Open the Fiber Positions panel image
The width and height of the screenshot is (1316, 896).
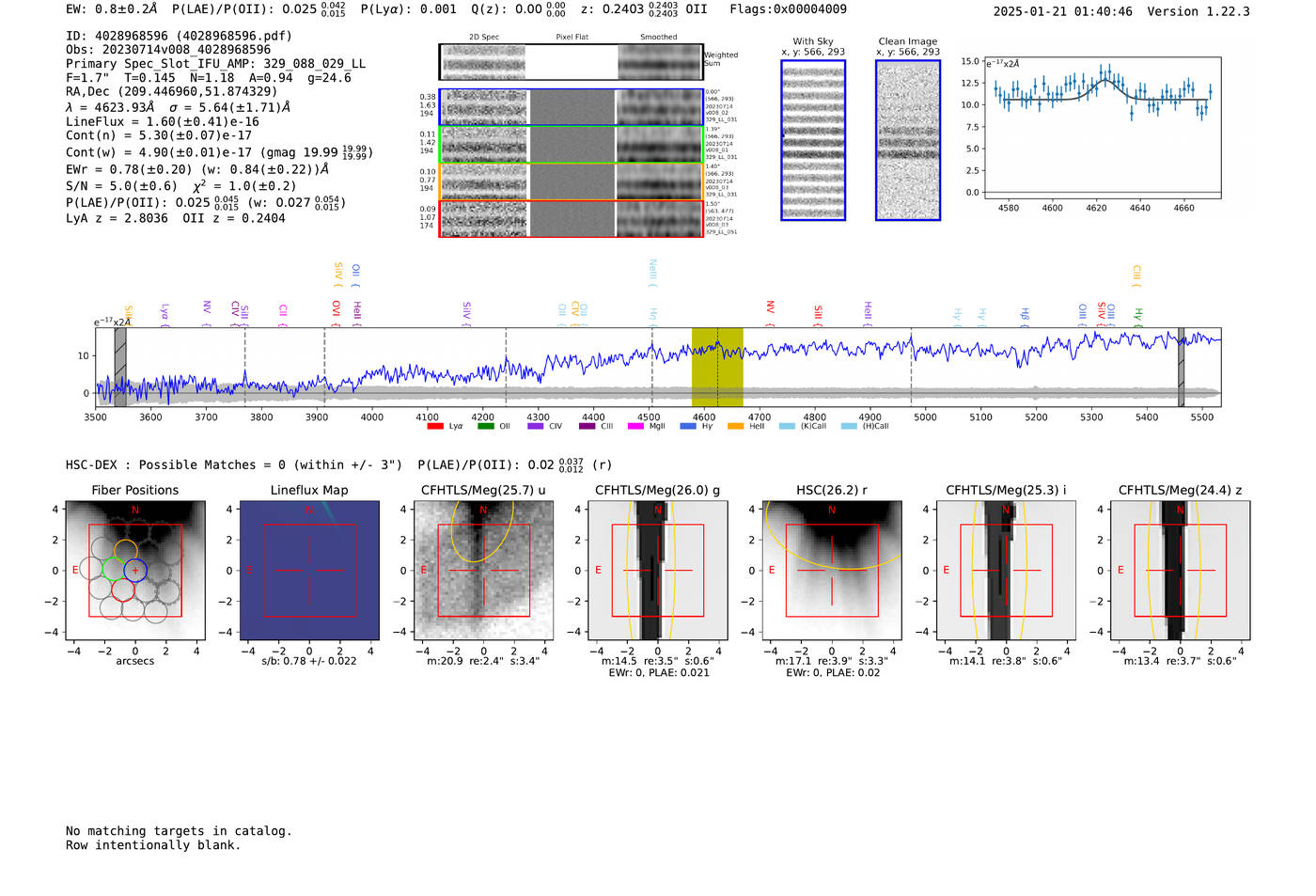[135, 571]
